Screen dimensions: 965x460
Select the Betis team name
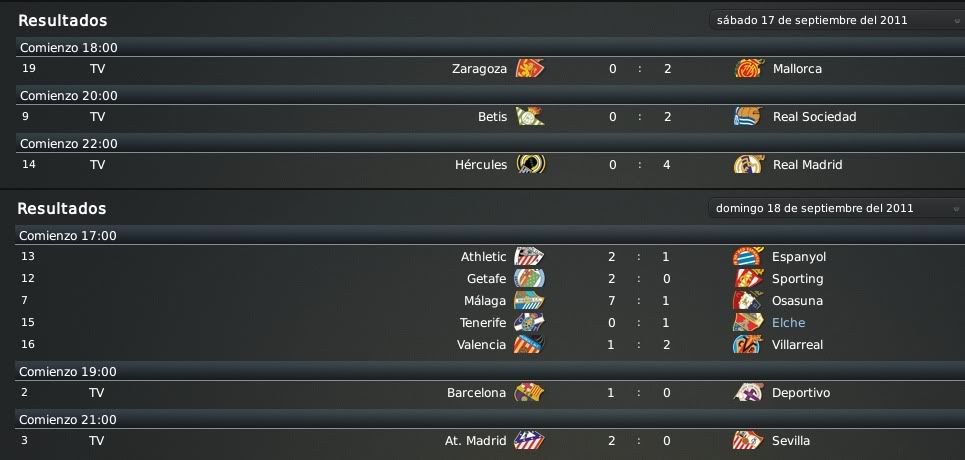[492, 116]
